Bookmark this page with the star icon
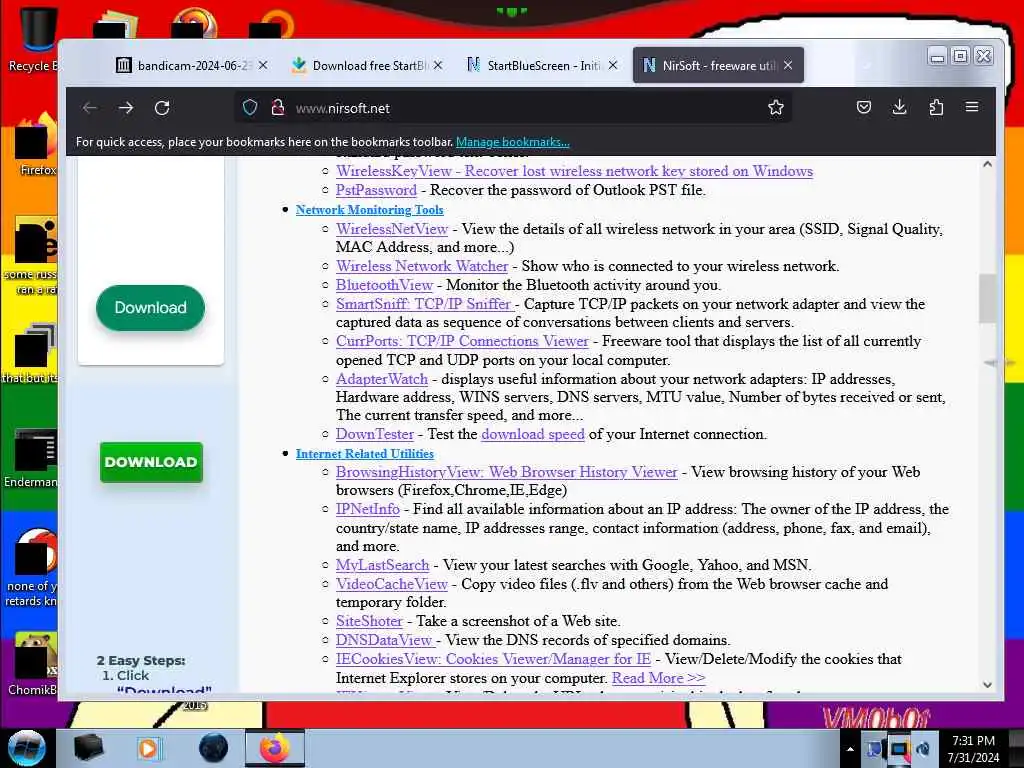This screenshot has width=1024, height=768. (x=775, y=108)
